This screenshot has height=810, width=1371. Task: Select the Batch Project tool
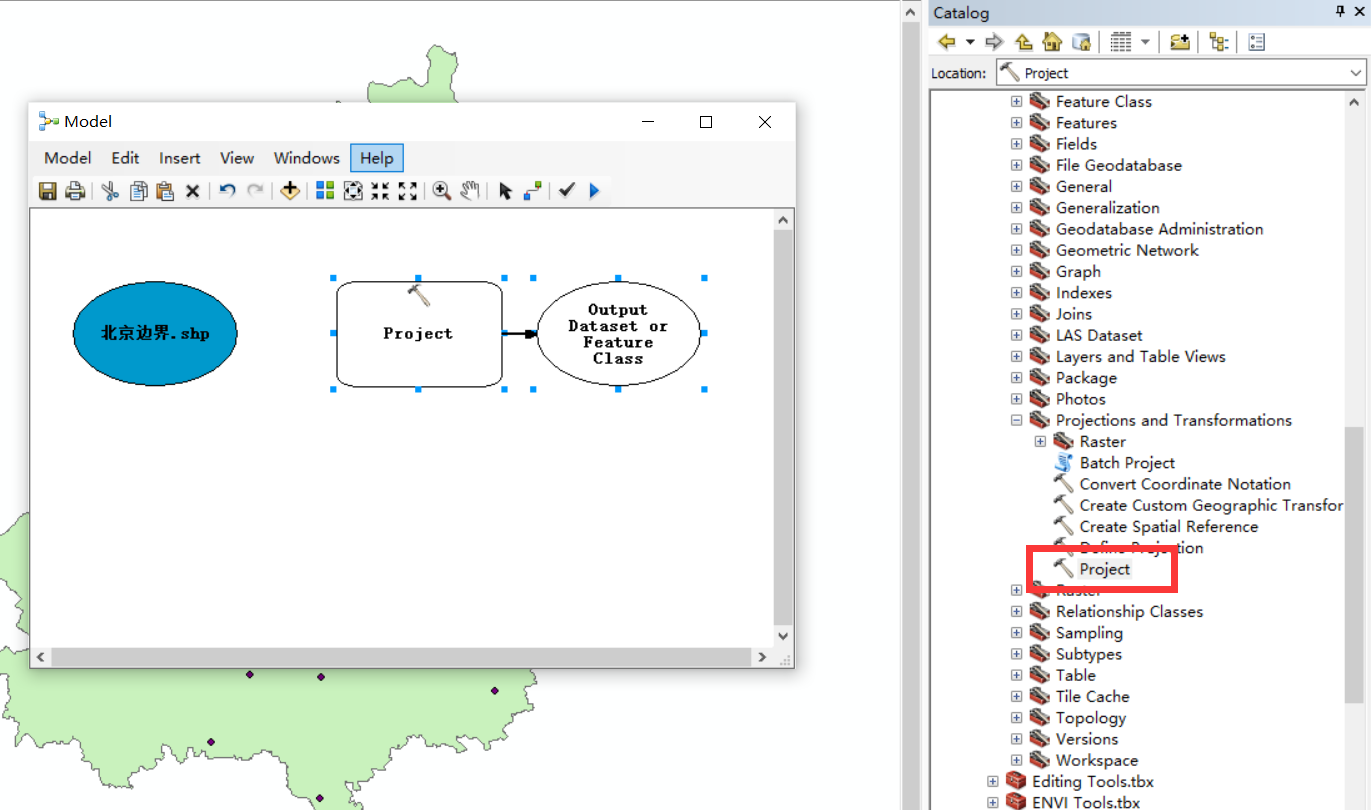click(x=1126, y=462)
